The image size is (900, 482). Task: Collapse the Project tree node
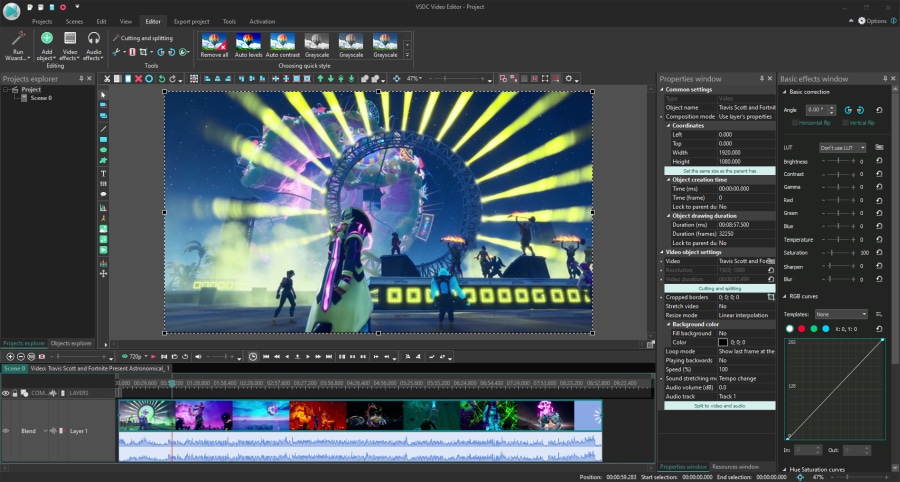[x=6, y=90]
